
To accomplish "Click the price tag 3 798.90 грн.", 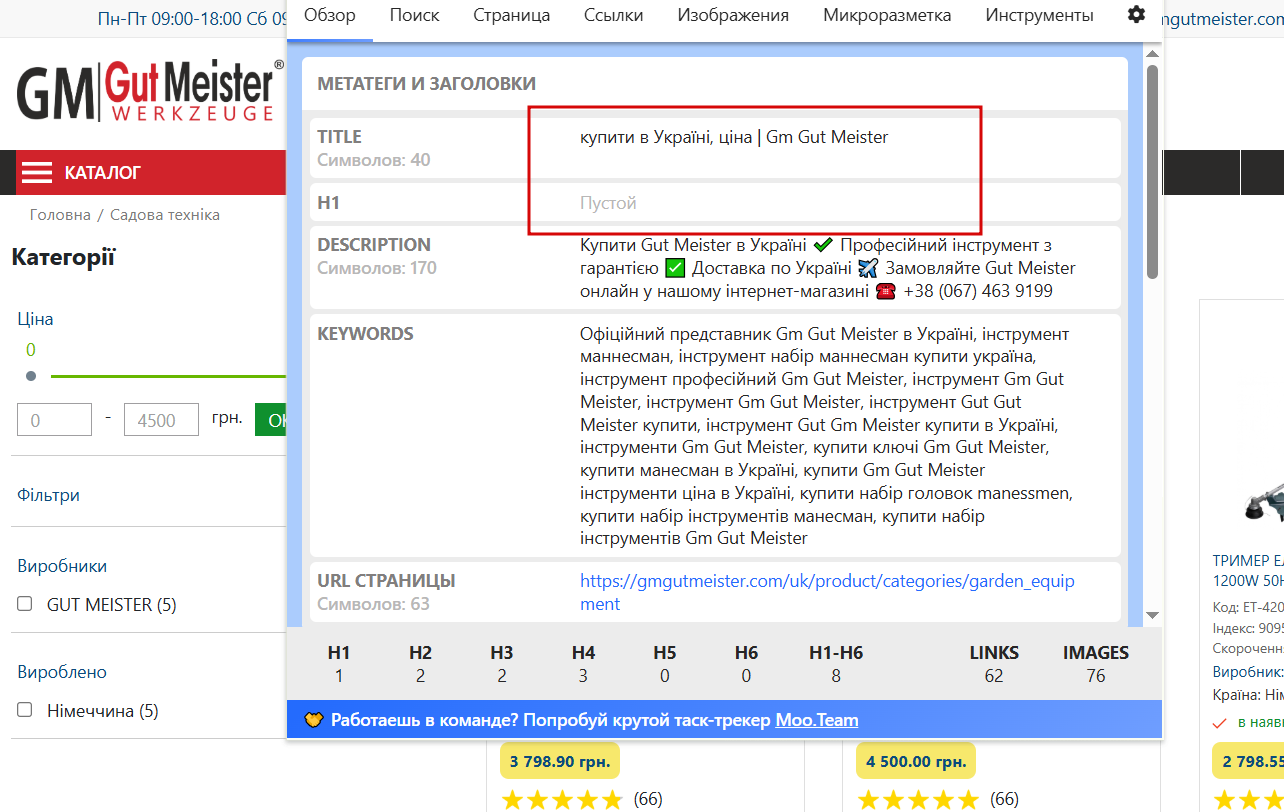I will point(560,761).
